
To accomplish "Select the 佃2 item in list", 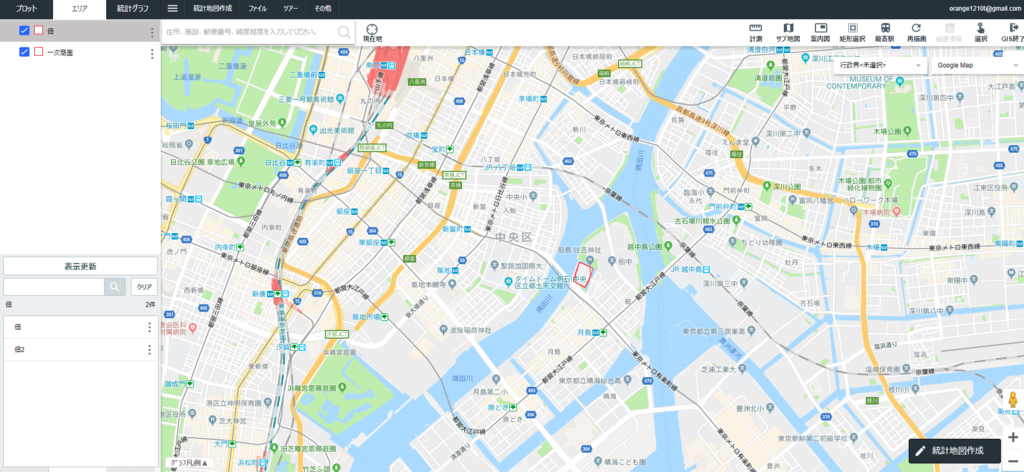I will (80, 349).
